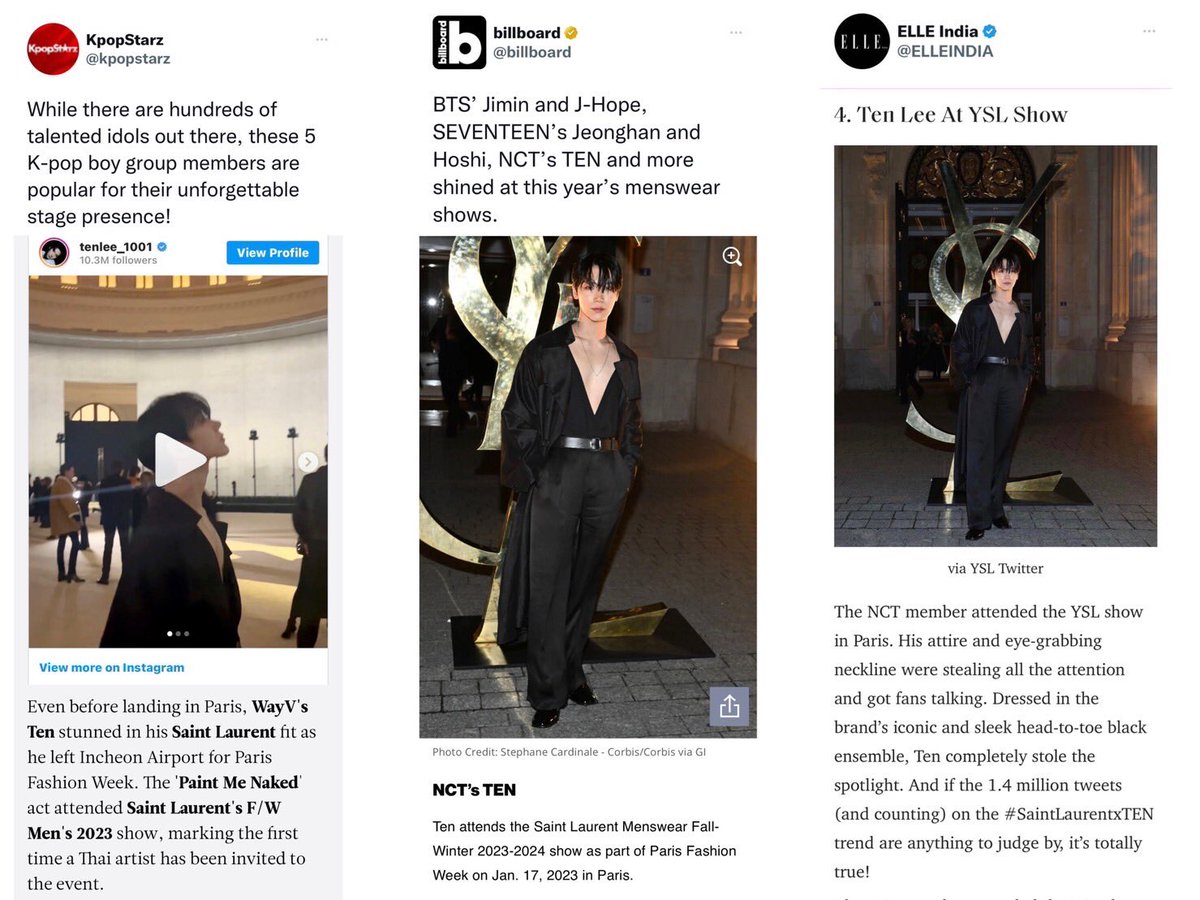This screenshot has width=1200, height=900.
Task: Open the tenlee_1001 Instagram avatar
Action: tap(53, 252)
